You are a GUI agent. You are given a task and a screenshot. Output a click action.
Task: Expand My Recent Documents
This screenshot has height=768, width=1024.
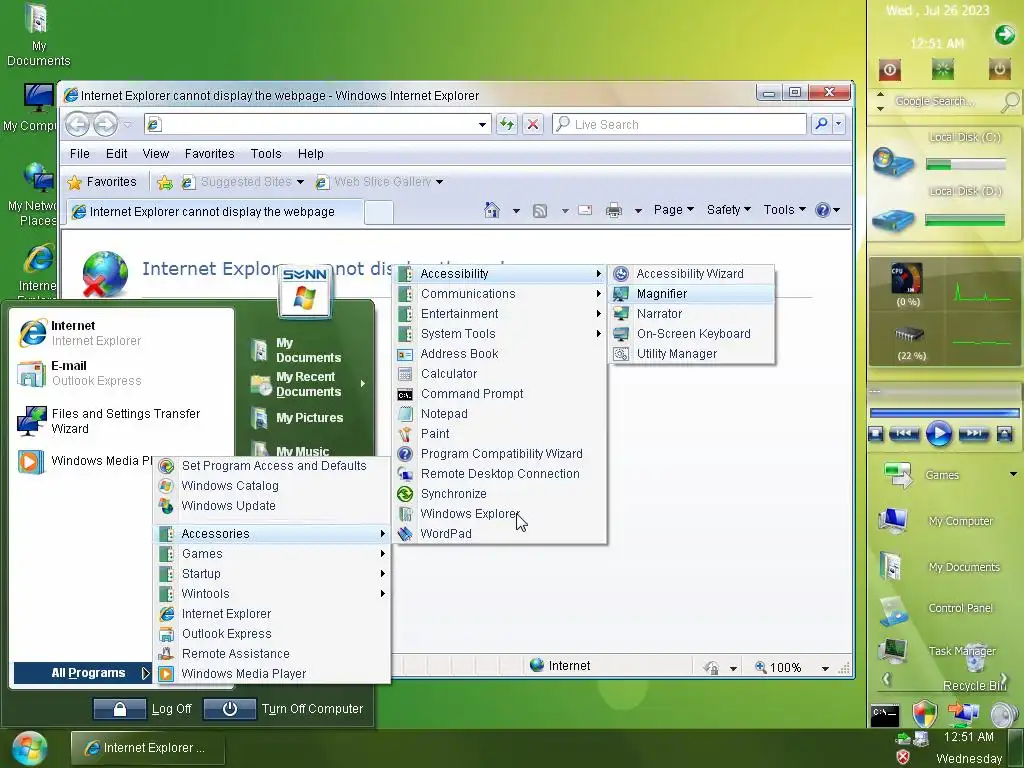306,385
